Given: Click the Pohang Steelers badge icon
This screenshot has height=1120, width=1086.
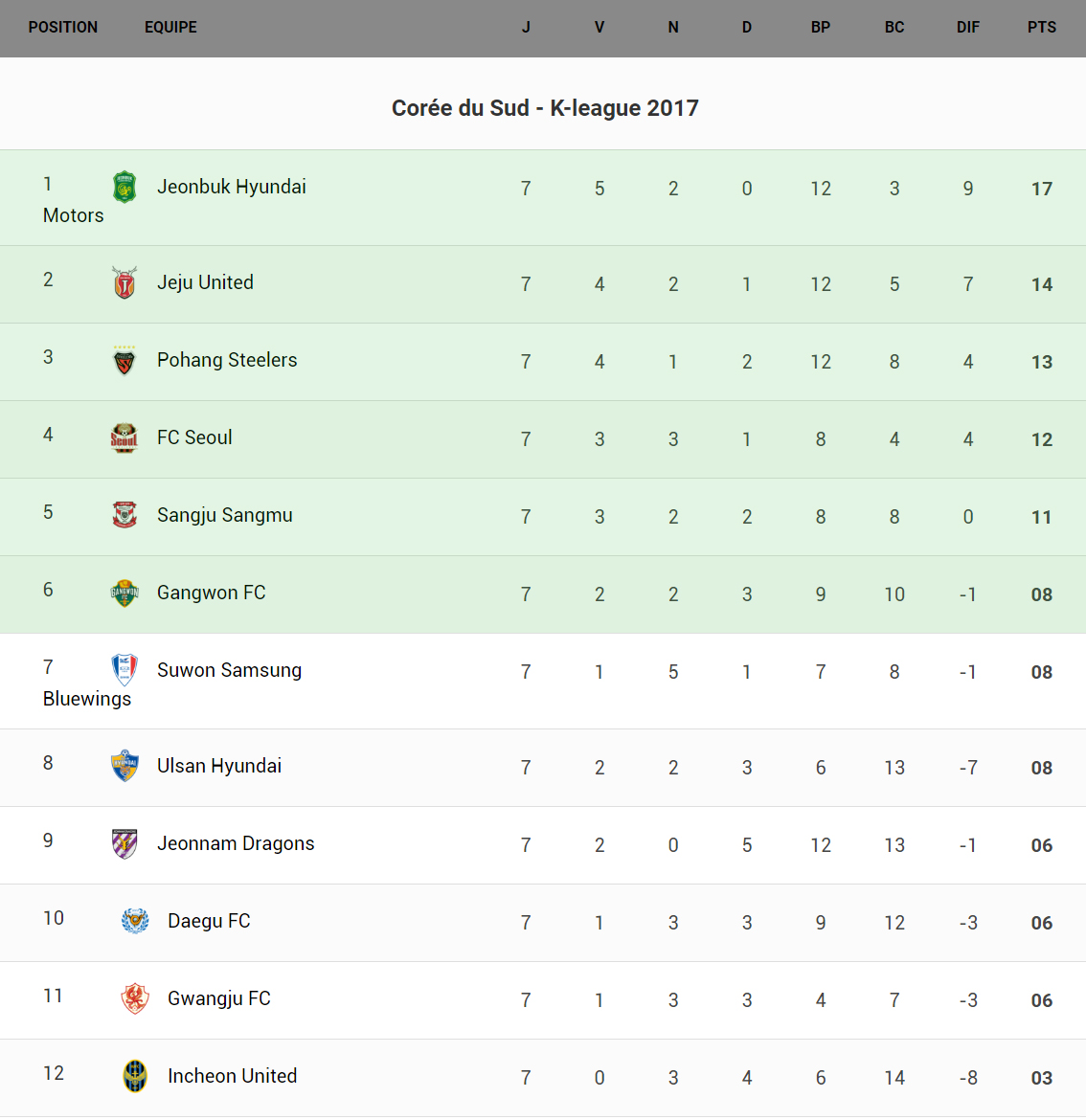Looking at the screenshot, I should click(124, 361).
